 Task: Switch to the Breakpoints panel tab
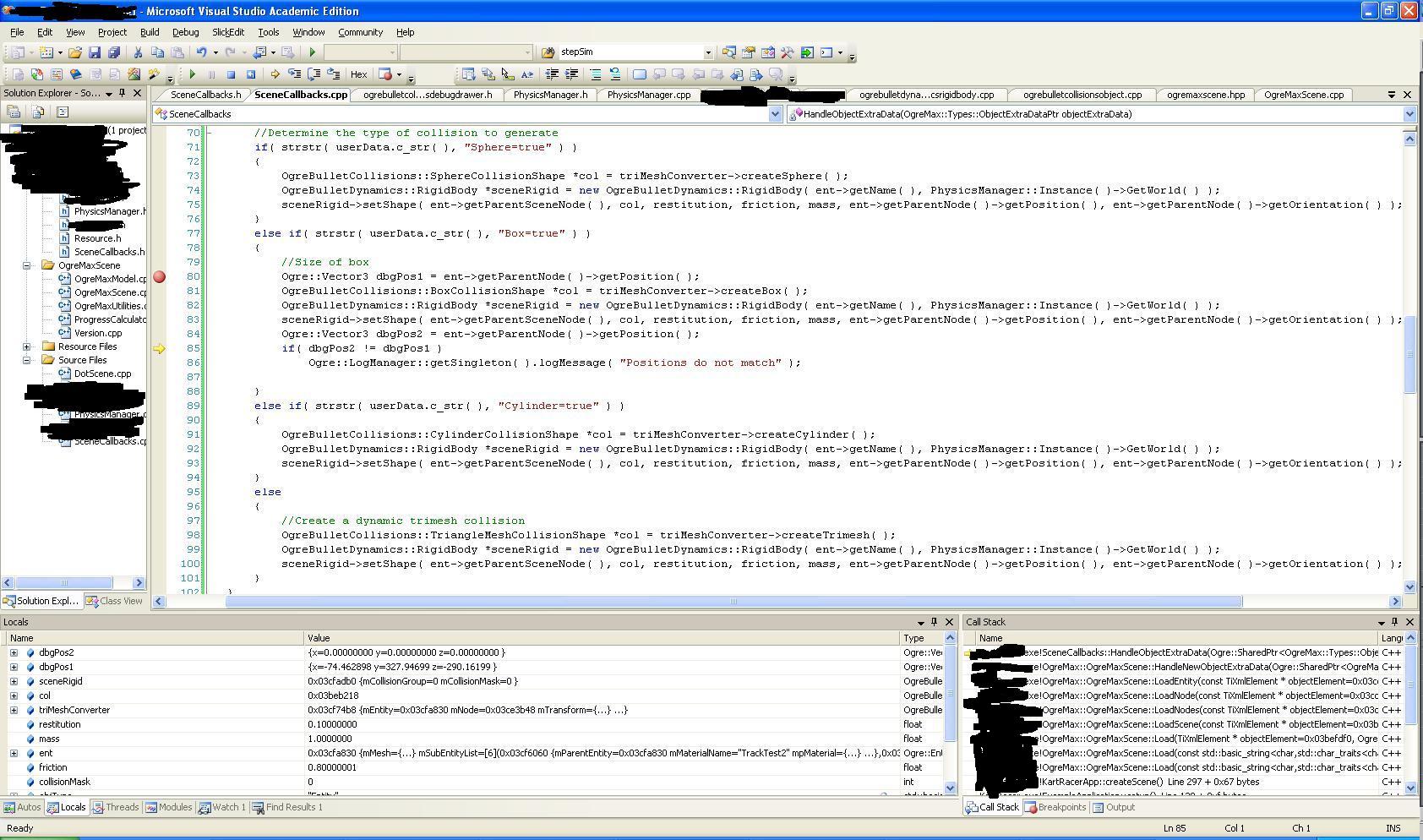point(1055,807)
